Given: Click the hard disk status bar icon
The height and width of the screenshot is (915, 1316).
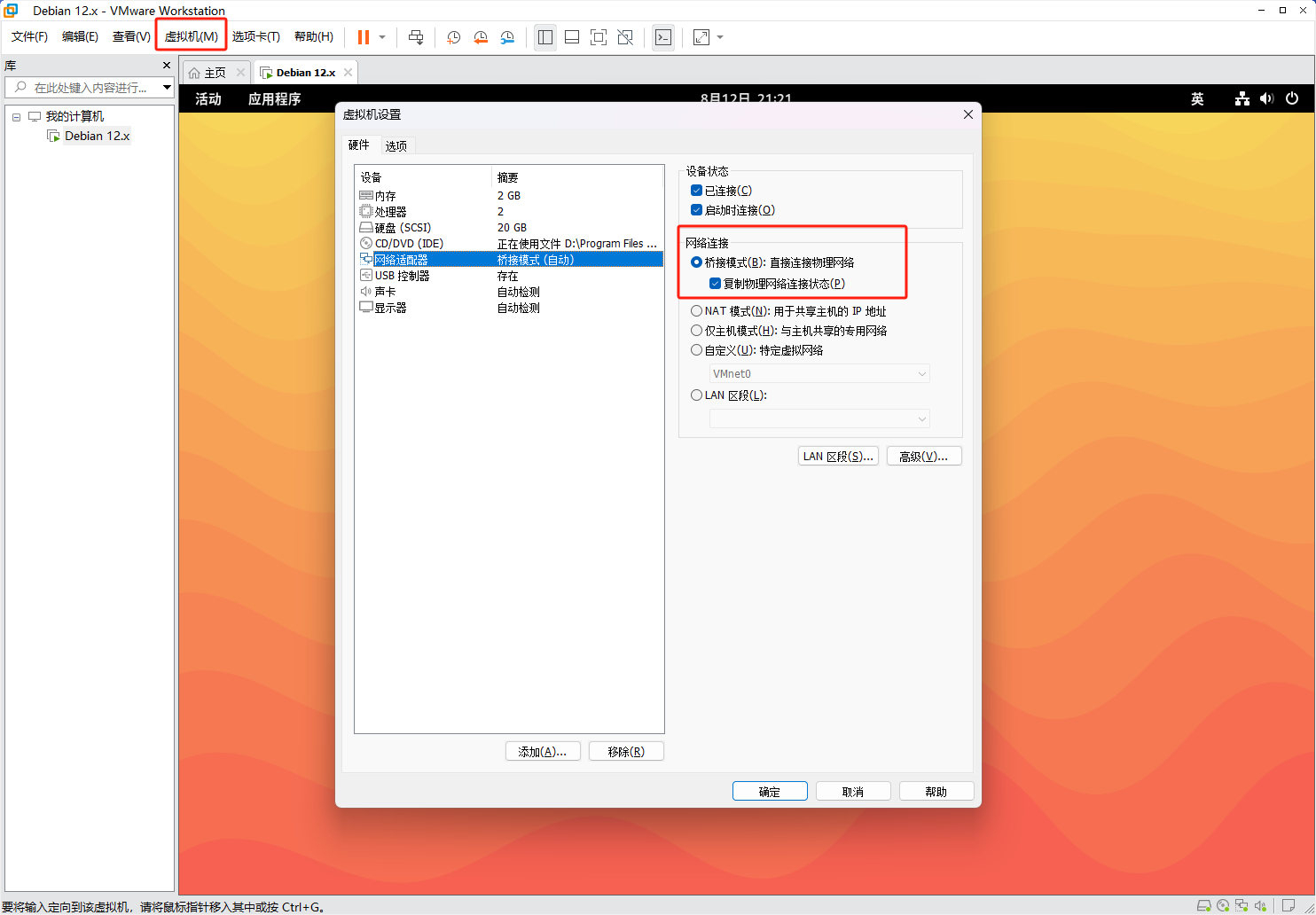Looking at the screenshot, I should click(1204, 905).
